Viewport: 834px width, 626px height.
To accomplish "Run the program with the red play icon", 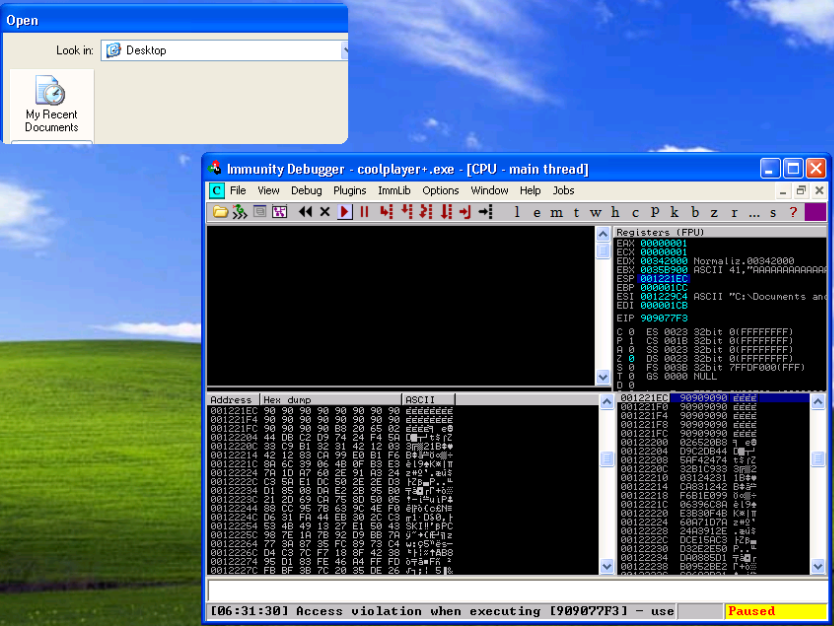I will click(345, 212).
